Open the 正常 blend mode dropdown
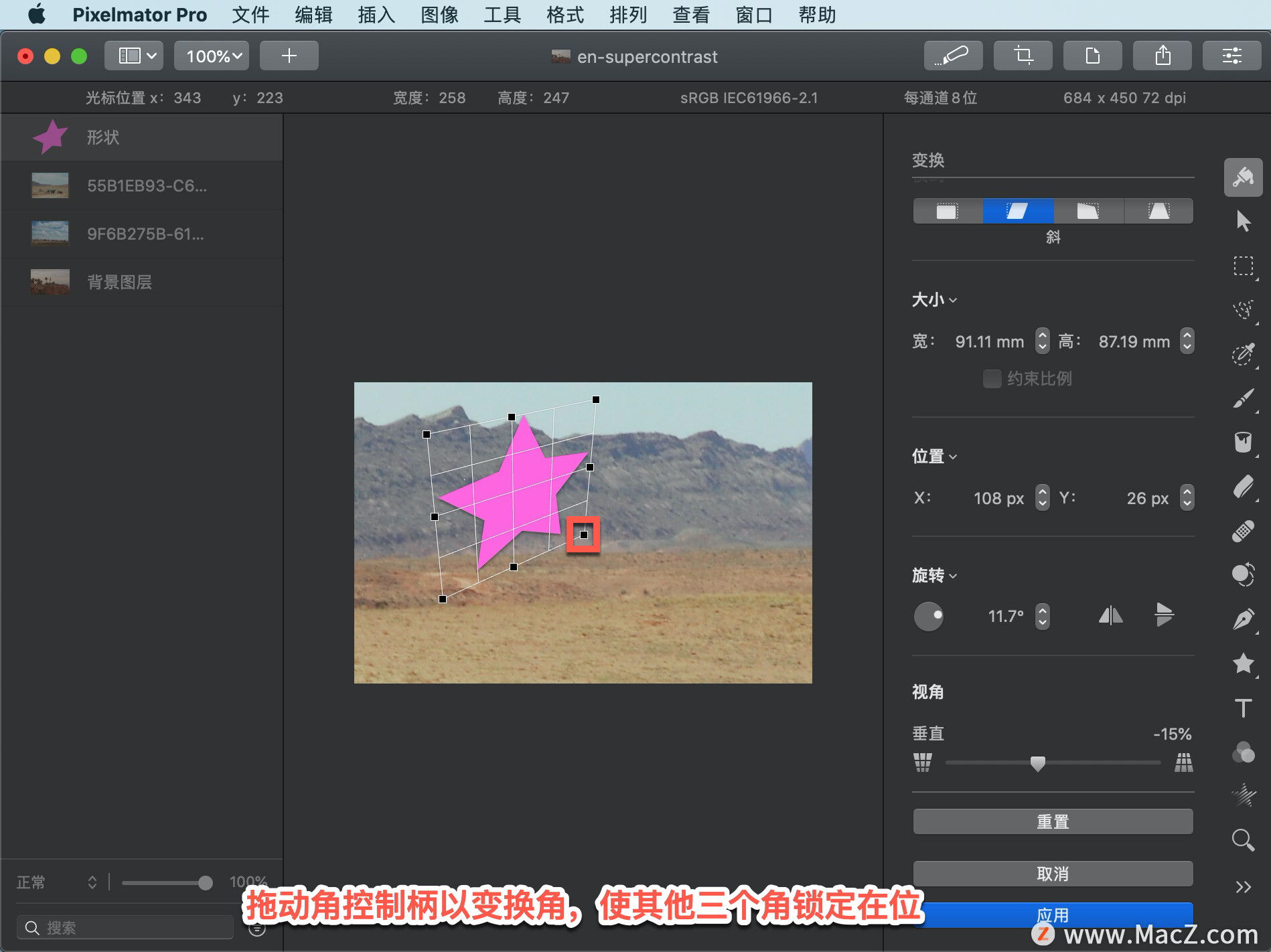The image size is (1271, 952). click(57, 882)
